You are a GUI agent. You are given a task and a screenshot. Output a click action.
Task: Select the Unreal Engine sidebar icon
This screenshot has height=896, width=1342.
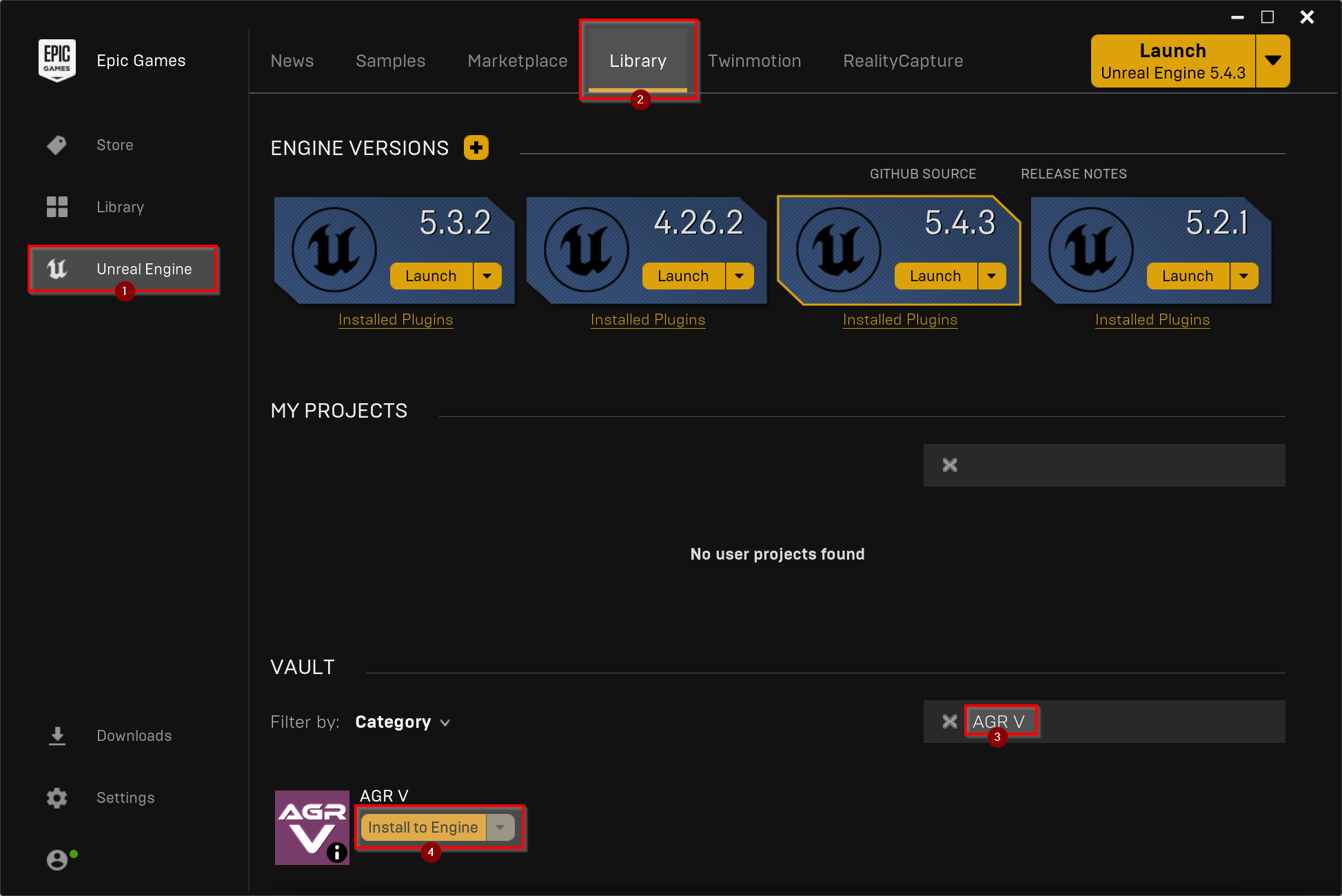click(x=57, y=269)
